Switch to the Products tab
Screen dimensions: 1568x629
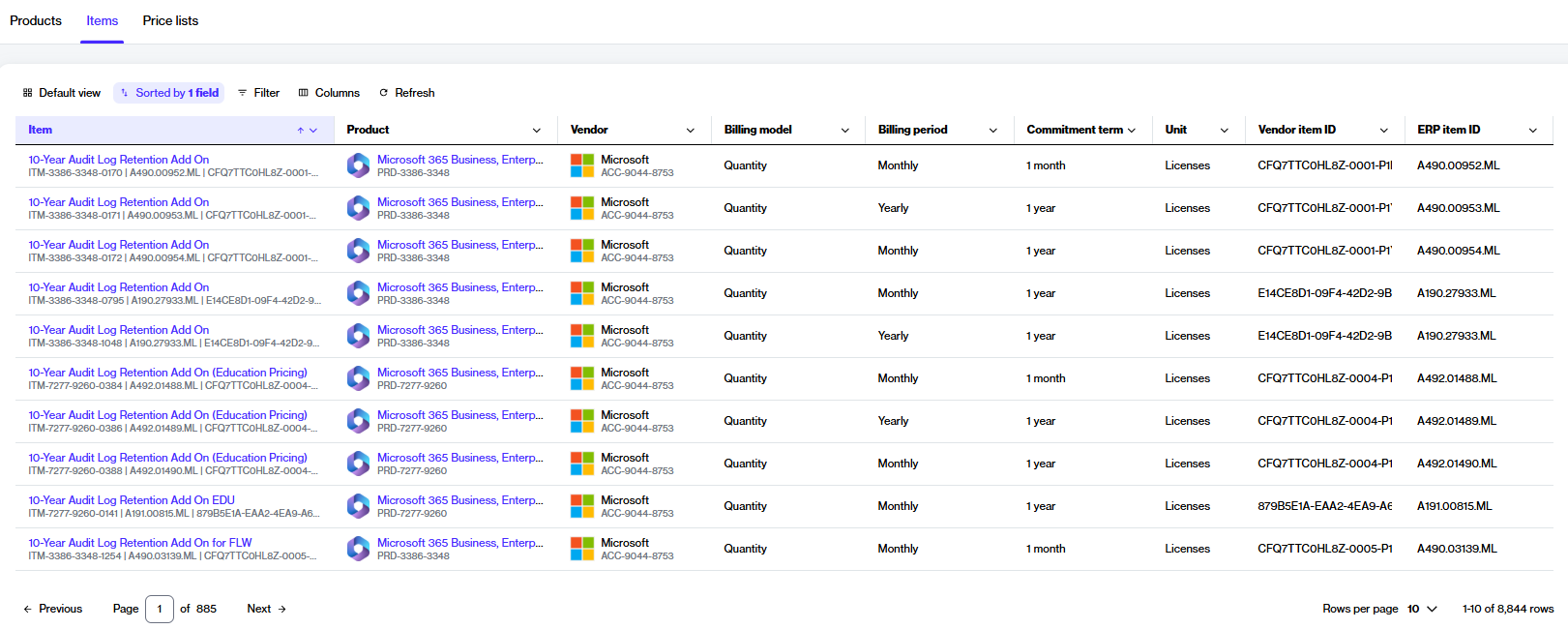click(x=36, y=20)
